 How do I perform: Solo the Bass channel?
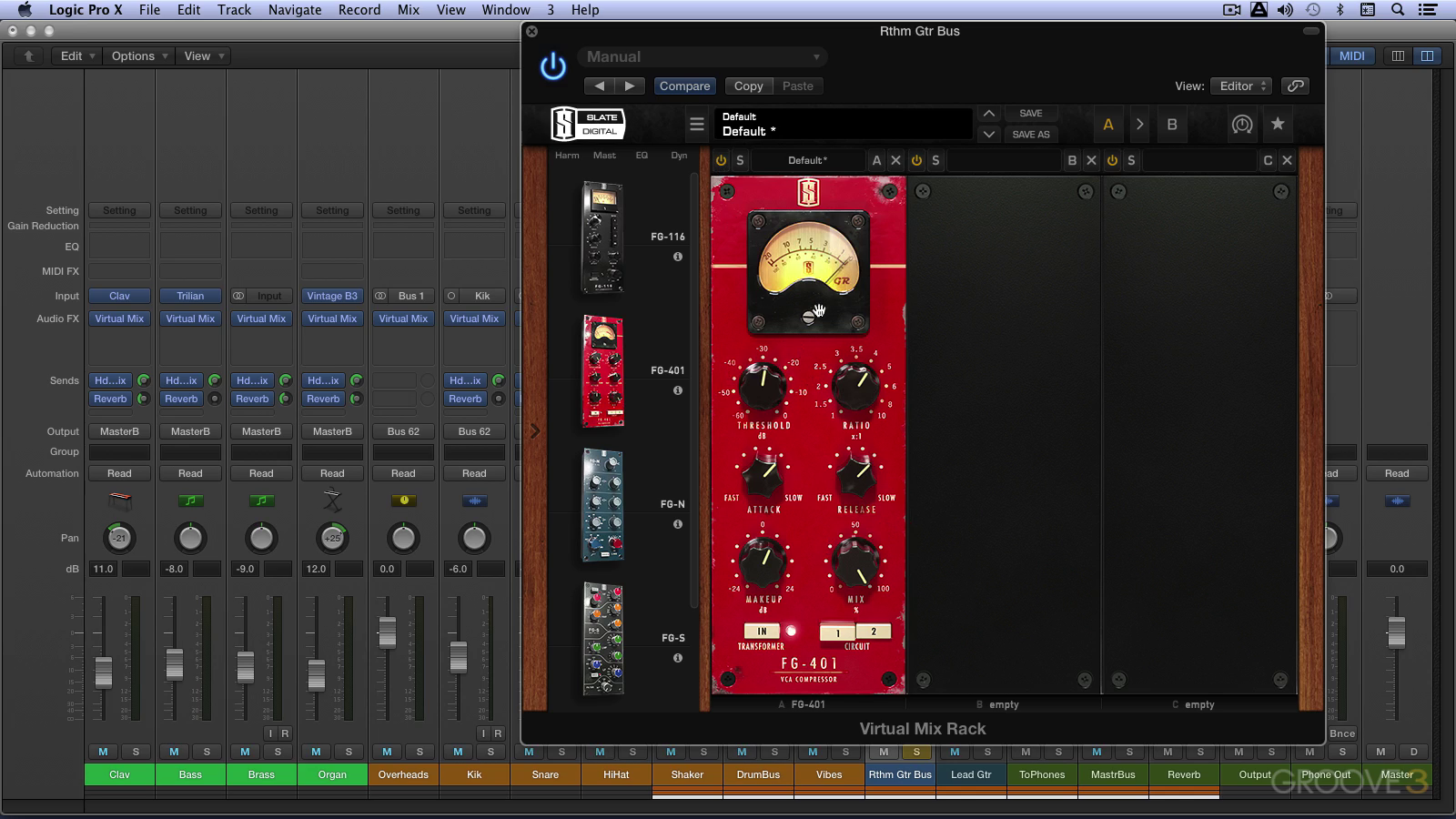207,752
